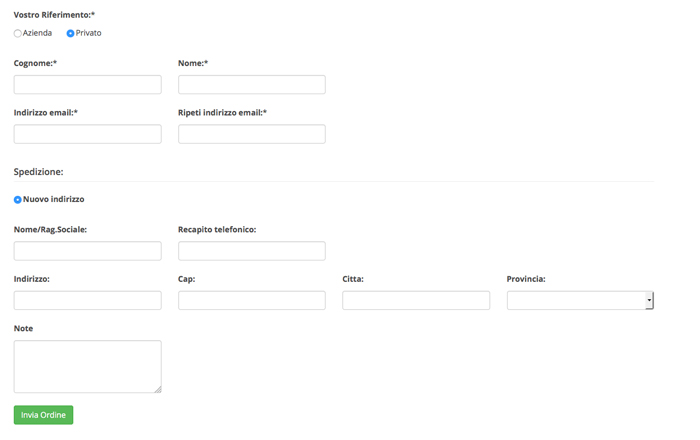Select the Azienda radio button
This screenshot has height=440, width=700.
(x=17, y=33)
